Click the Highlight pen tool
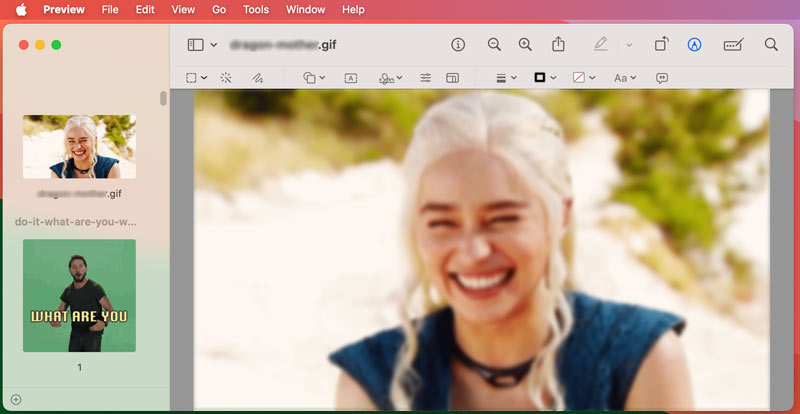Image resolution: width=800 pixels, height=414 pixels. click(601, 45)
